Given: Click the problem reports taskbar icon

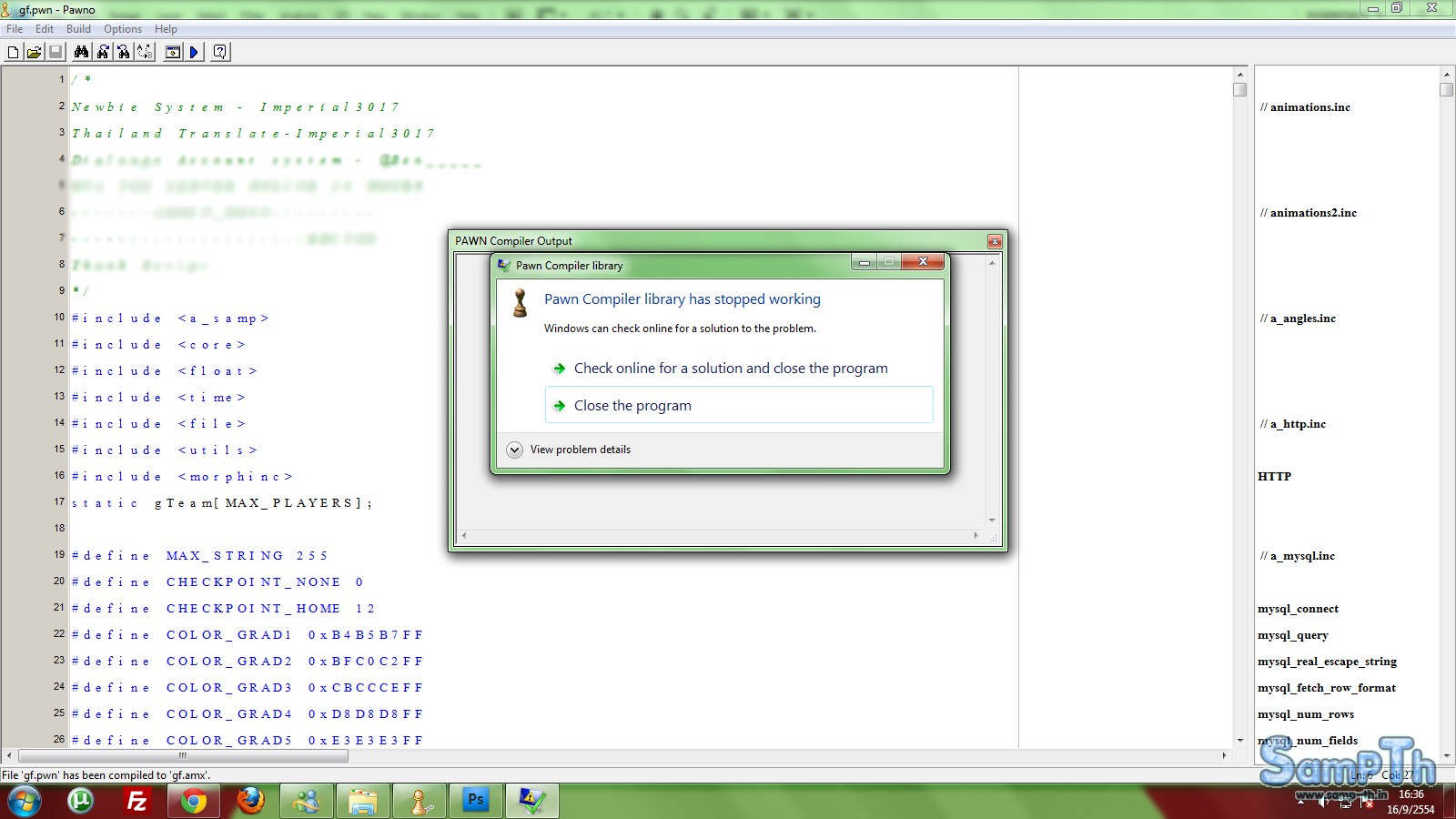Looking at the screenshot, I should [x=532, y=801].
